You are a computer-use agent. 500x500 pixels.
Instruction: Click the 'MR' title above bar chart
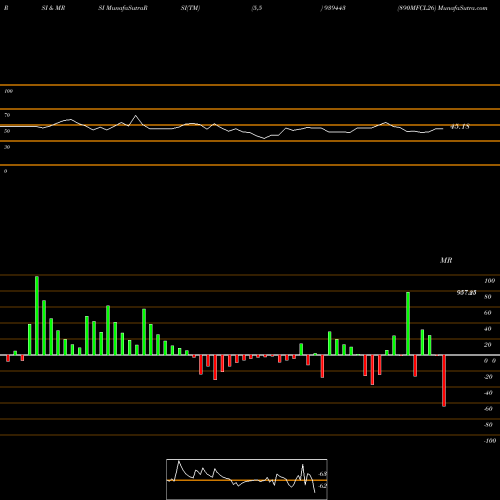coord(446,260)
